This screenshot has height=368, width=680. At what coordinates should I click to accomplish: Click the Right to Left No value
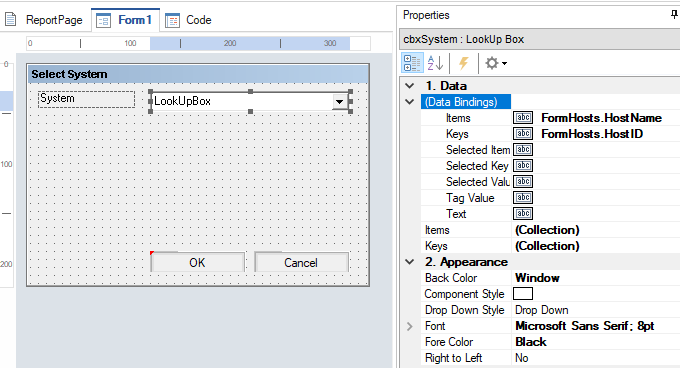tap(521, 358)
